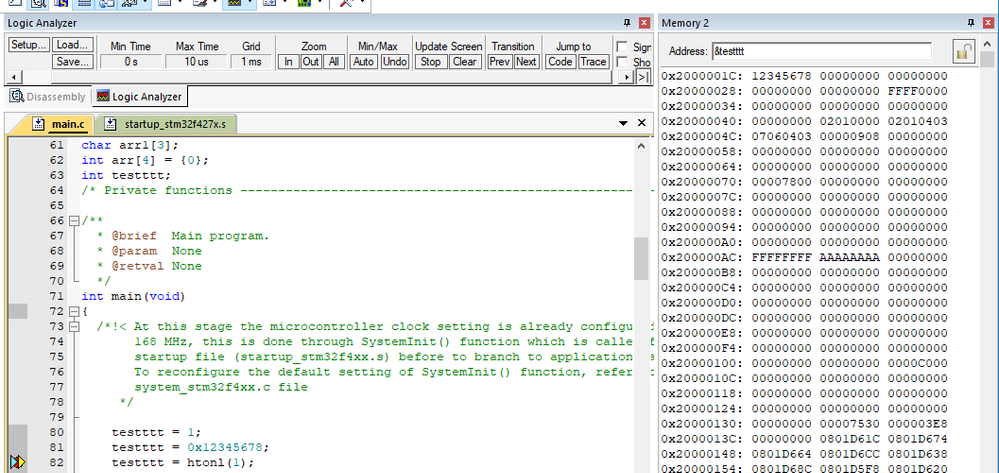The image size is (999, 473).
Task: Tick the Sho checkbox in Logic Analyzer
Action: [622, 62]
